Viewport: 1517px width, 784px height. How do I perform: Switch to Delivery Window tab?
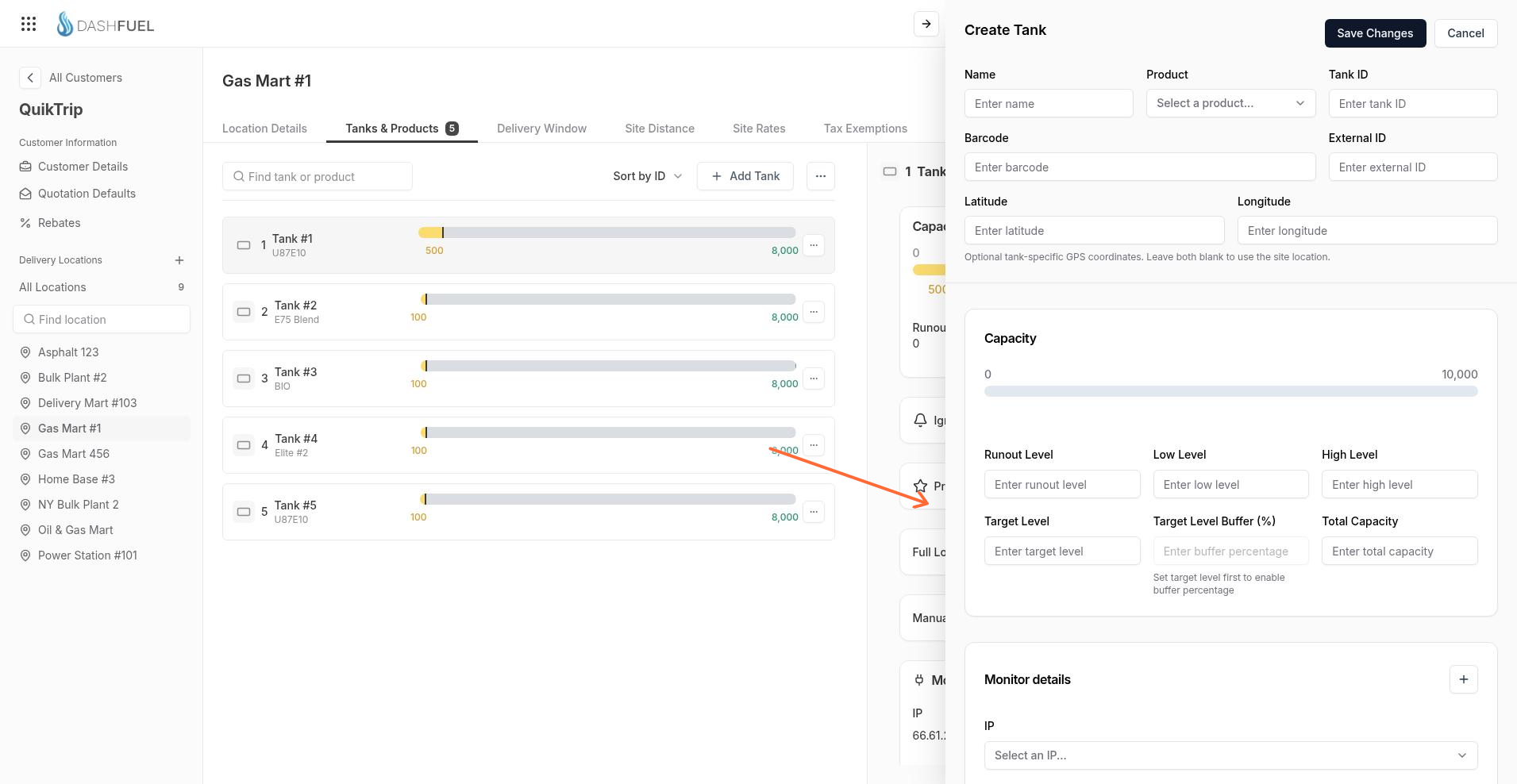[x=541, y=129]
